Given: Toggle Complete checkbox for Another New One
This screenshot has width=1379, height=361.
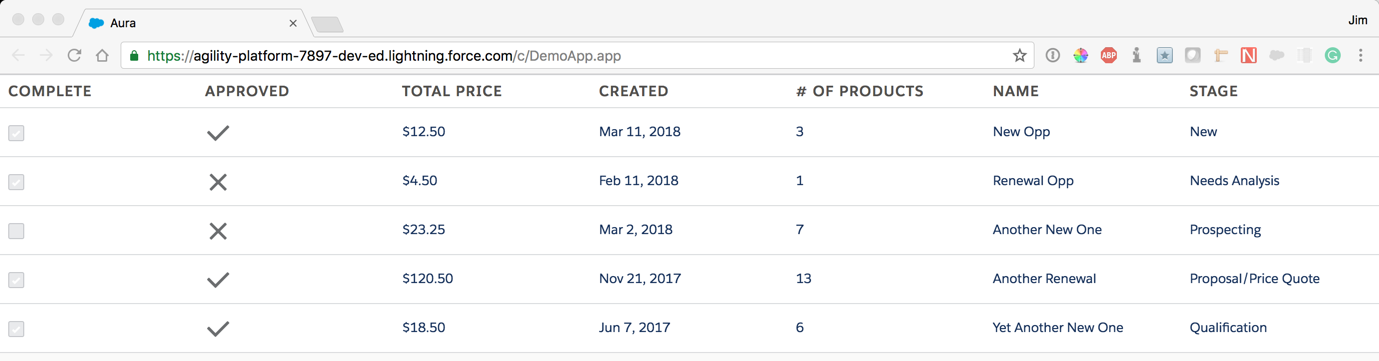Looking at the screenshot, I should (x=16, y=231).
